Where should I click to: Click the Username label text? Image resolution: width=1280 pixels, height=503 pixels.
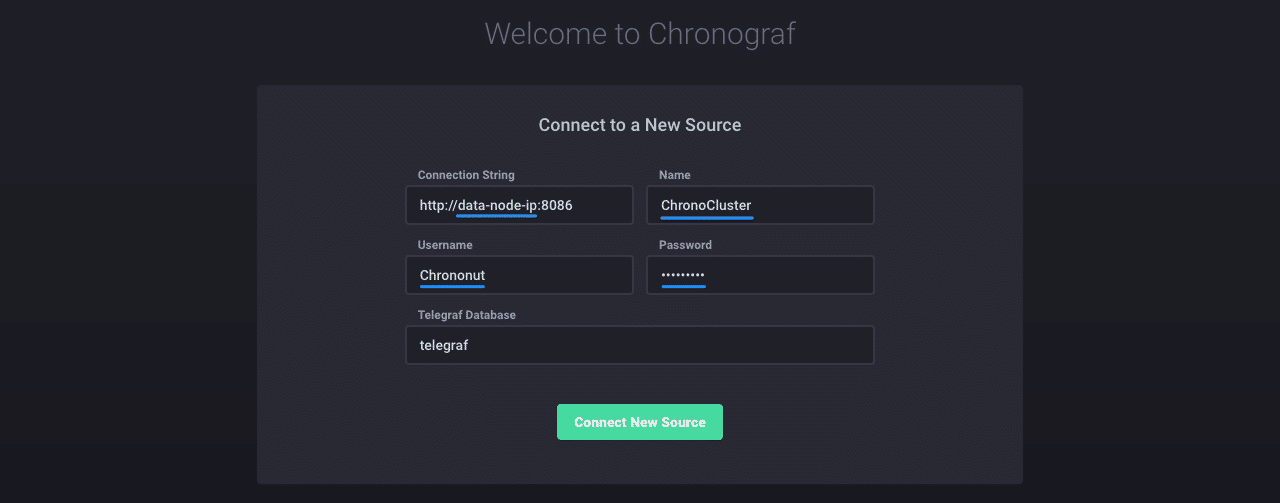coord(445,245)
